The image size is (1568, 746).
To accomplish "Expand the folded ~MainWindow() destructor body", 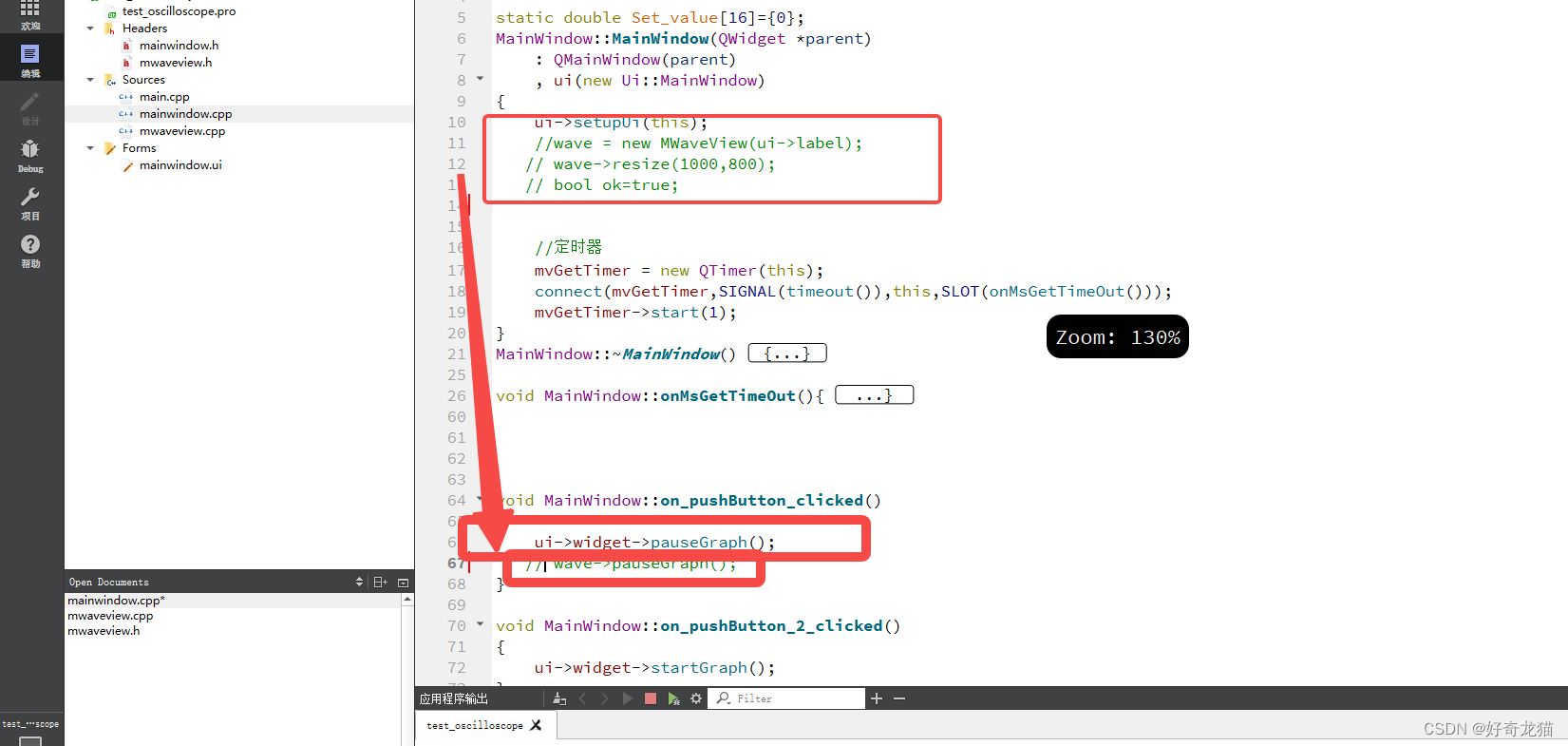I will (787, 354).
